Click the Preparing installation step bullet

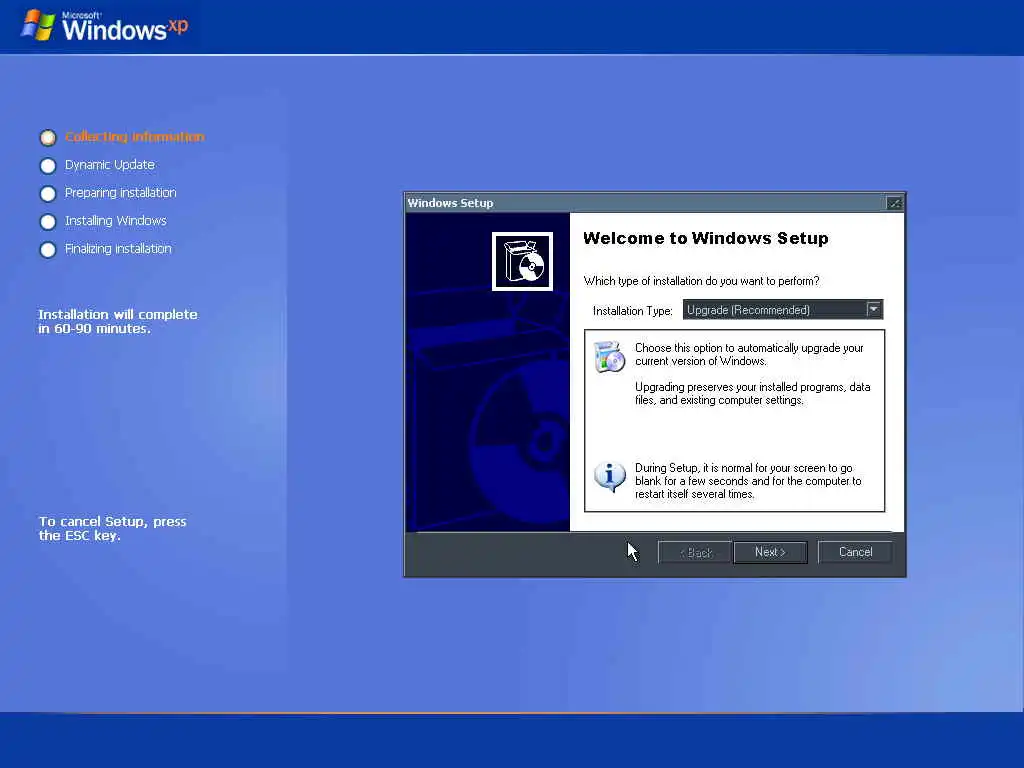pyautogui.click(x=48, y=194)
